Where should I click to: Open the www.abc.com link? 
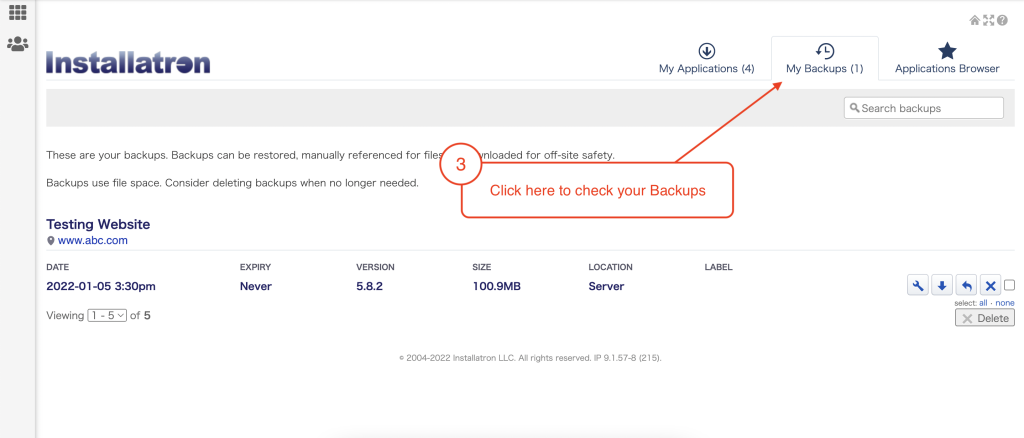coord(93,240)
